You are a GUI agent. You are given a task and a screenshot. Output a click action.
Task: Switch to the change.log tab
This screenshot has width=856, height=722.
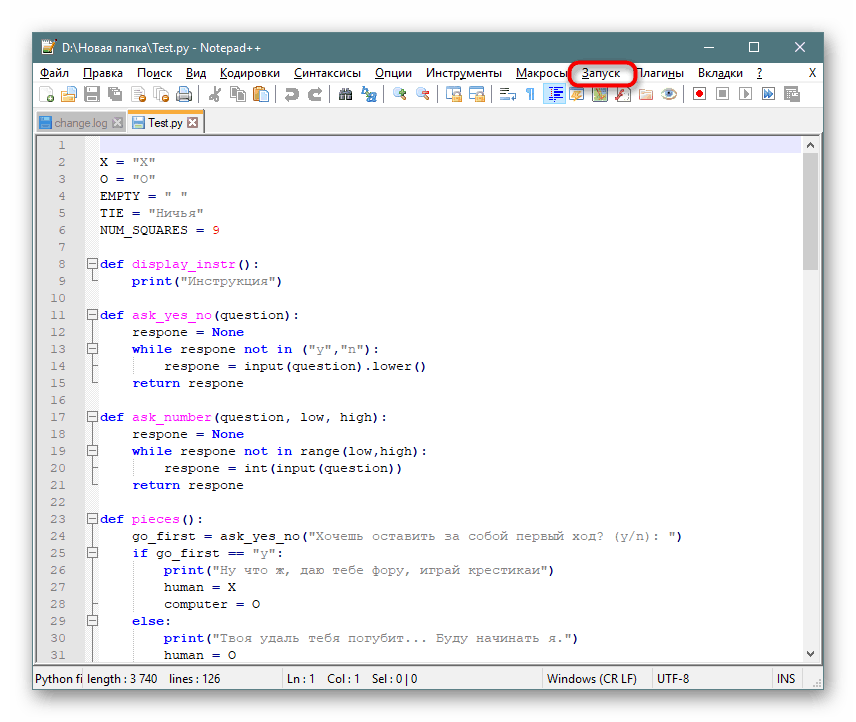[x=80, y=123]
